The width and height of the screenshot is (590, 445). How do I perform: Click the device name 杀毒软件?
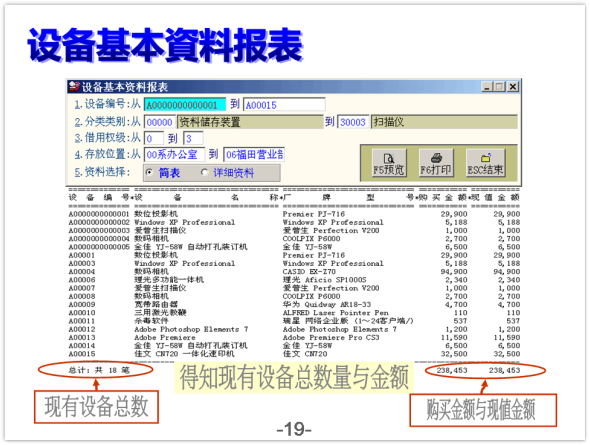point(151,321)
